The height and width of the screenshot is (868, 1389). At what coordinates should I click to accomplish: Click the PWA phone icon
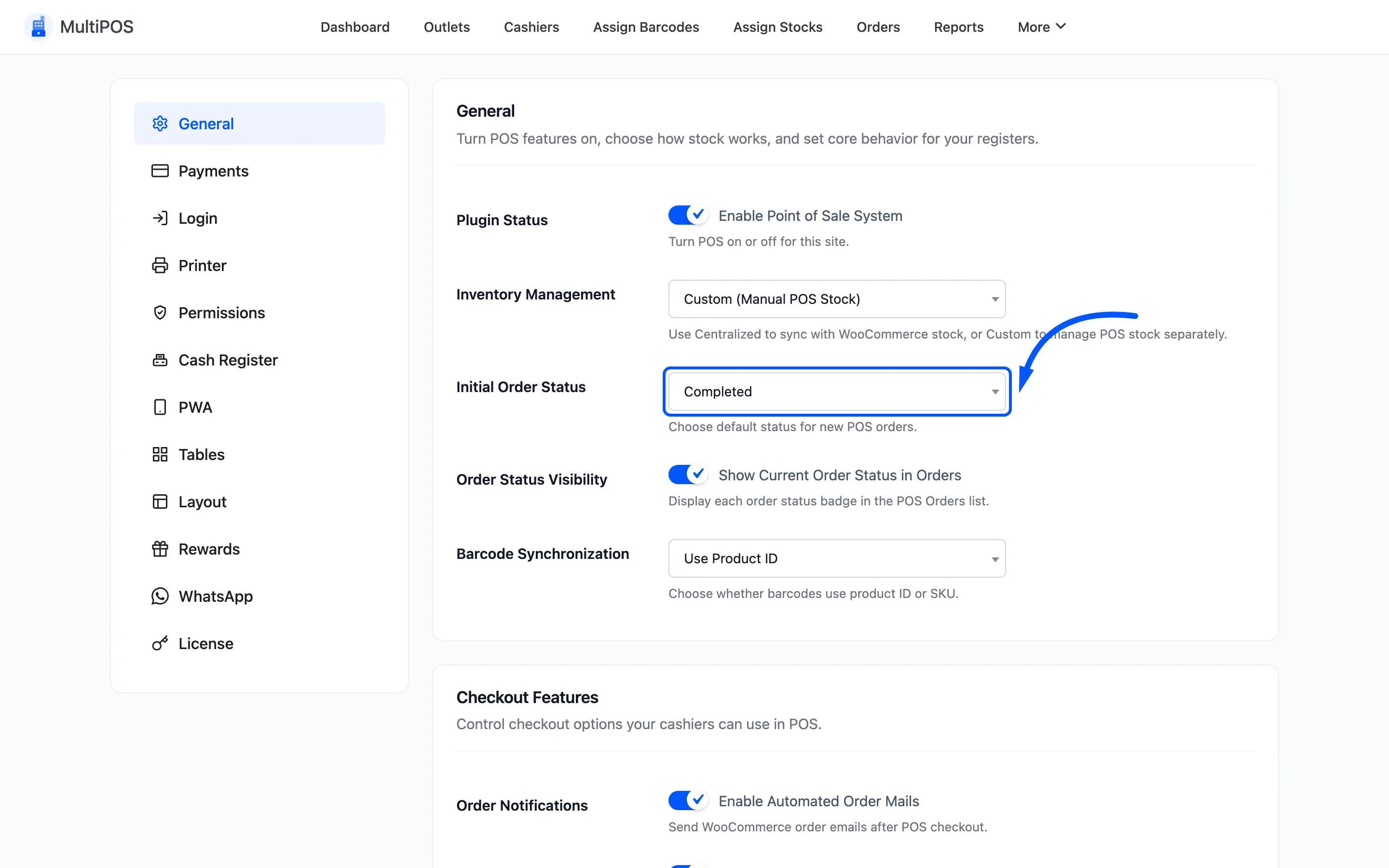(x=160, y=407)
